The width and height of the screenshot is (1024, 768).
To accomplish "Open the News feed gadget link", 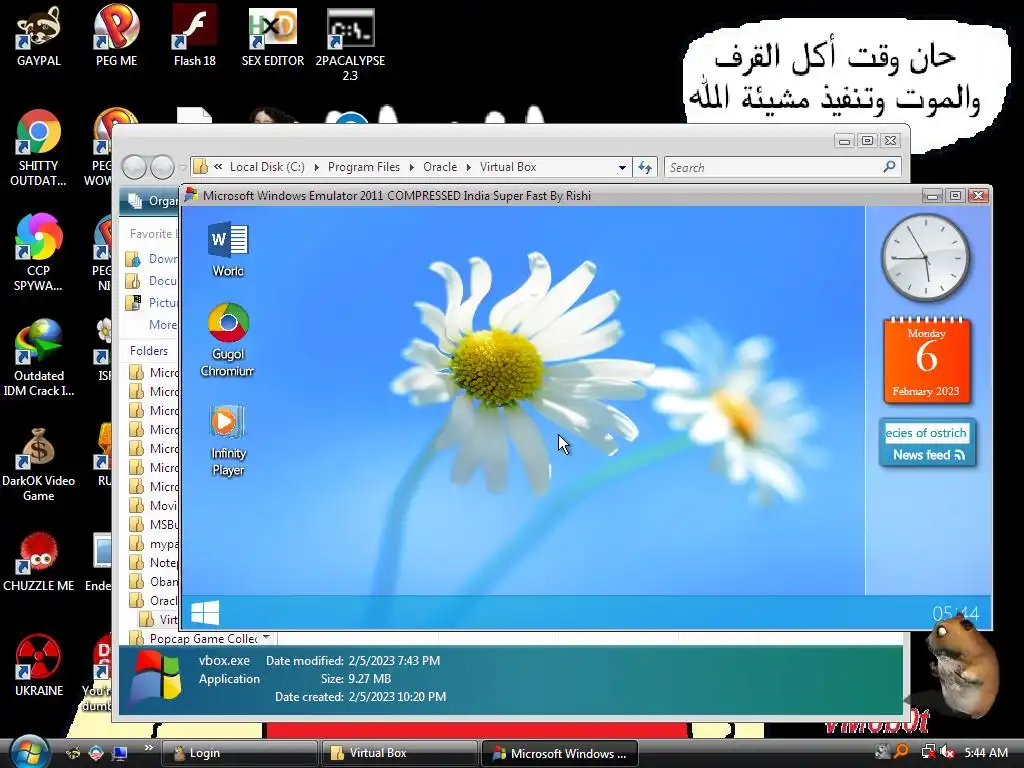I will pos(929,455).
